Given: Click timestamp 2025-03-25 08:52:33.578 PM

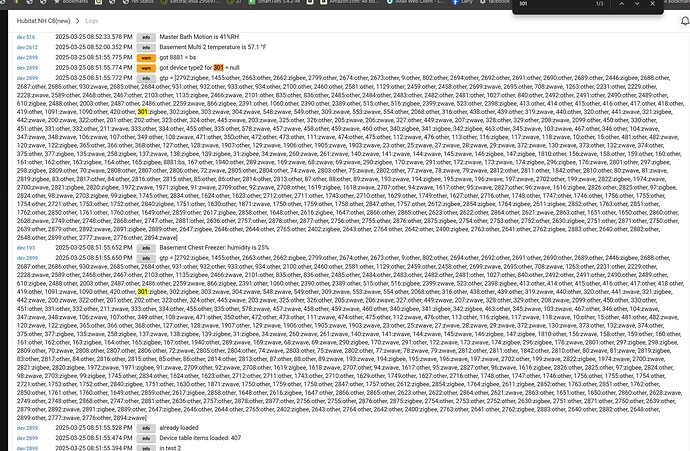Looking at the screenshot, I should click(x=94, y=37).
